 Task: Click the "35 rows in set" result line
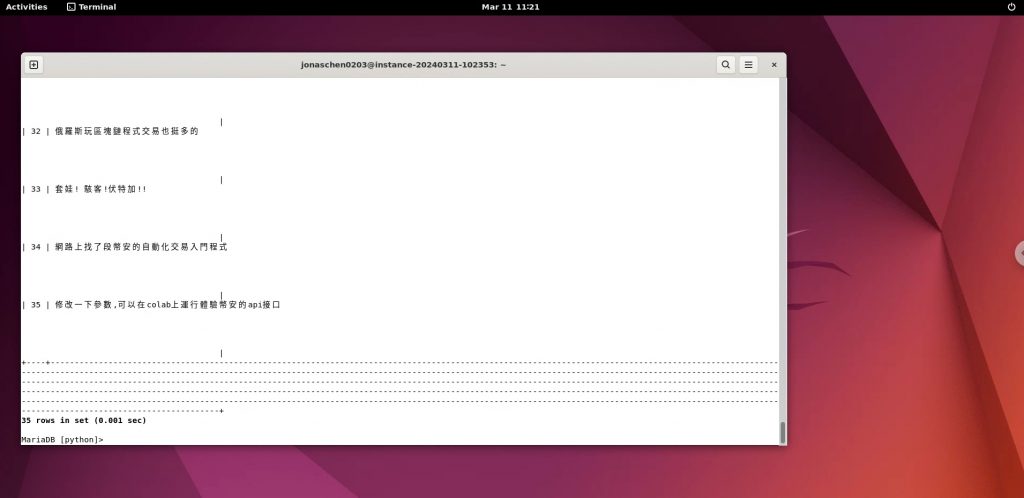pos(84,421)
